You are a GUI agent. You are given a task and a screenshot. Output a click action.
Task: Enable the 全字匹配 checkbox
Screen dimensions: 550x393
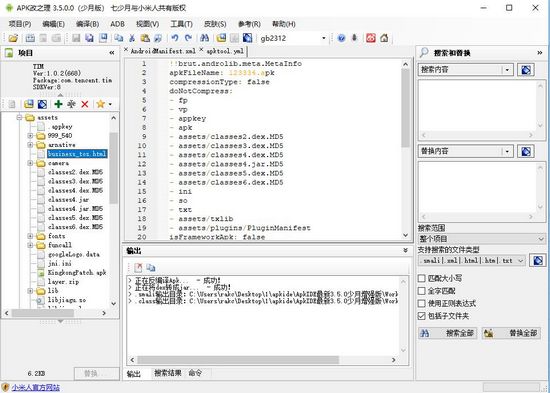coord(422,291)
